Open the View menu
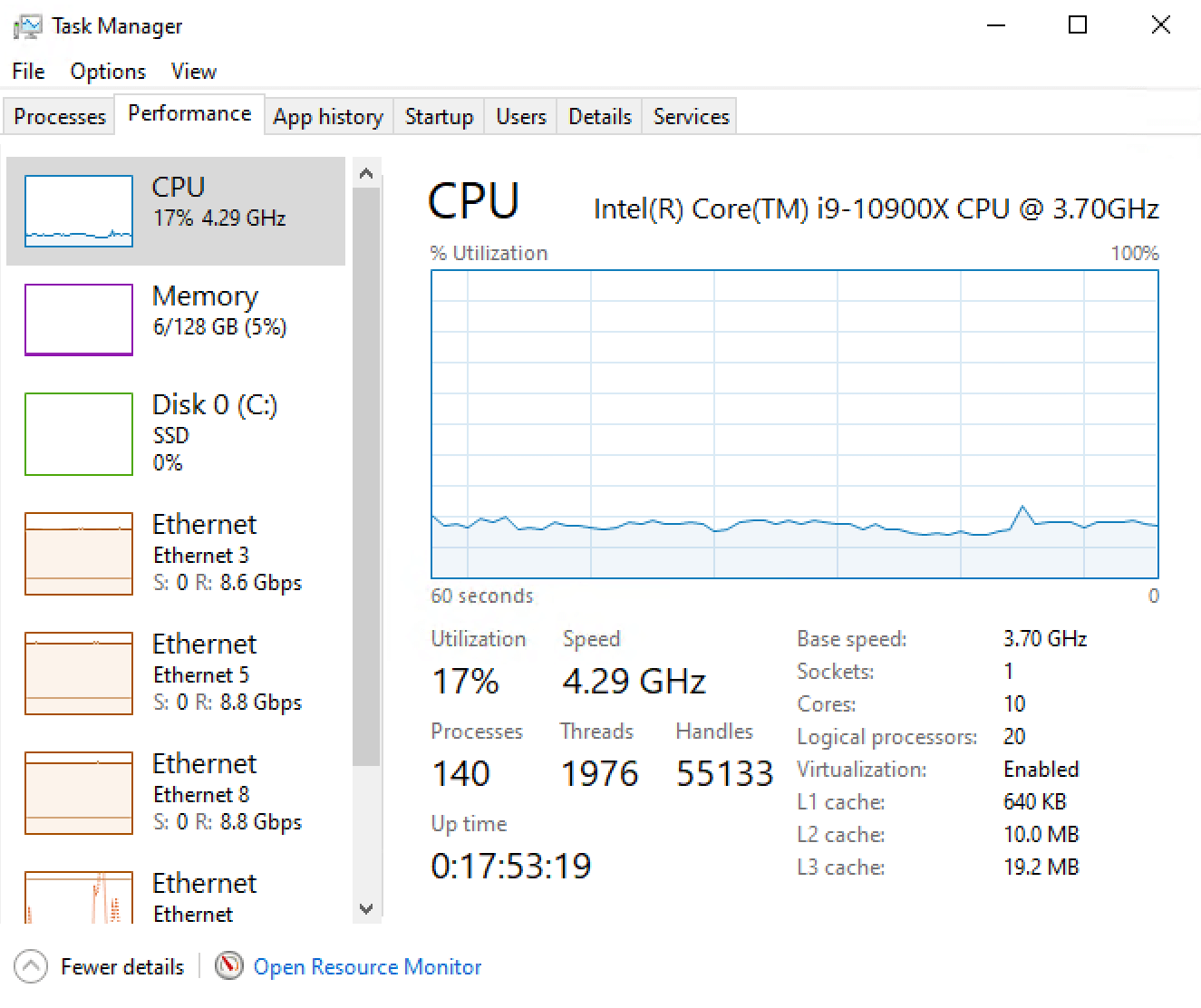 tap(193, 71)
